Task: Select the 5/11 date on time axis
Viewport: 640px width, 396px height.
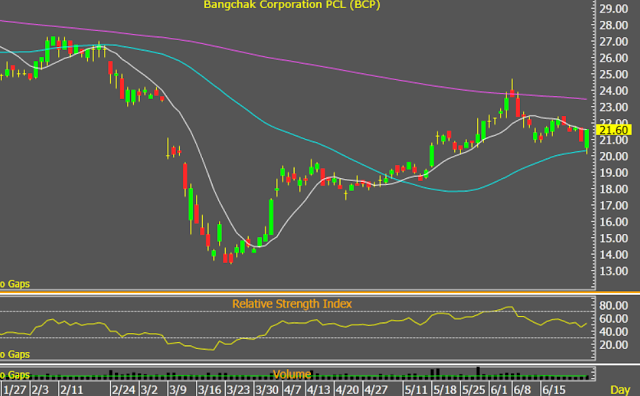Action: [x=416, y=390]
